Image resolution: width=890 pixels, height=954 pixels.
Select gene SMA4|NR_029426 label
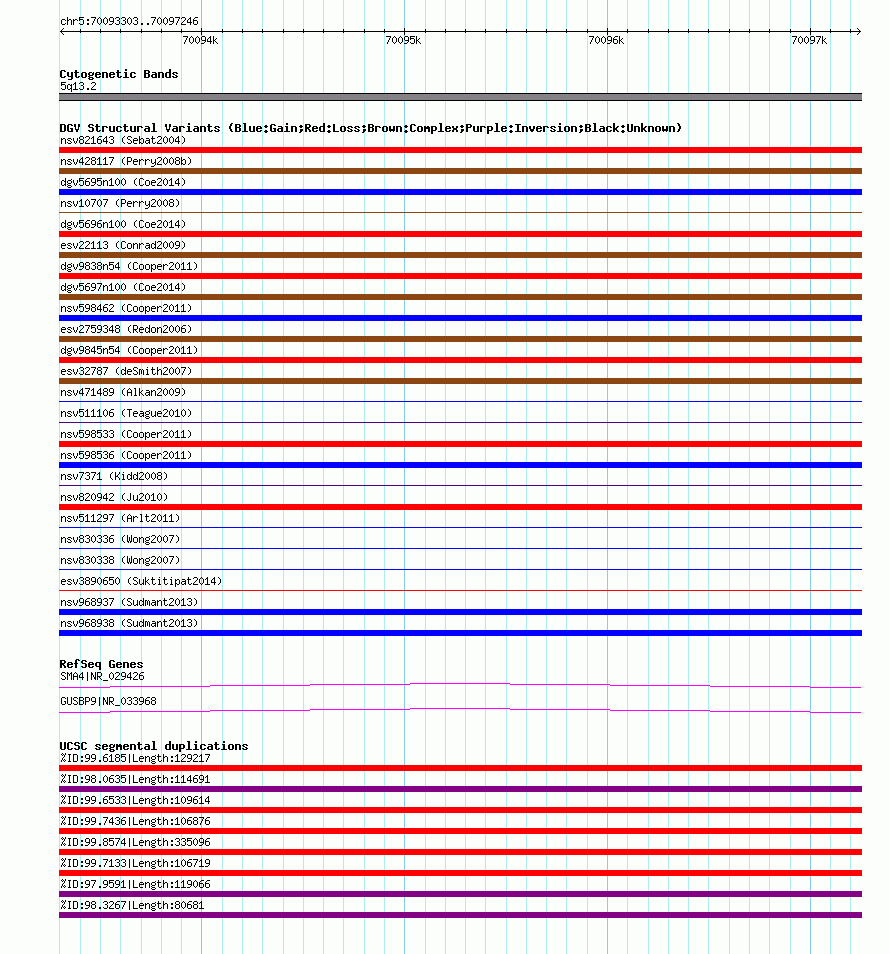coord(102,677)
